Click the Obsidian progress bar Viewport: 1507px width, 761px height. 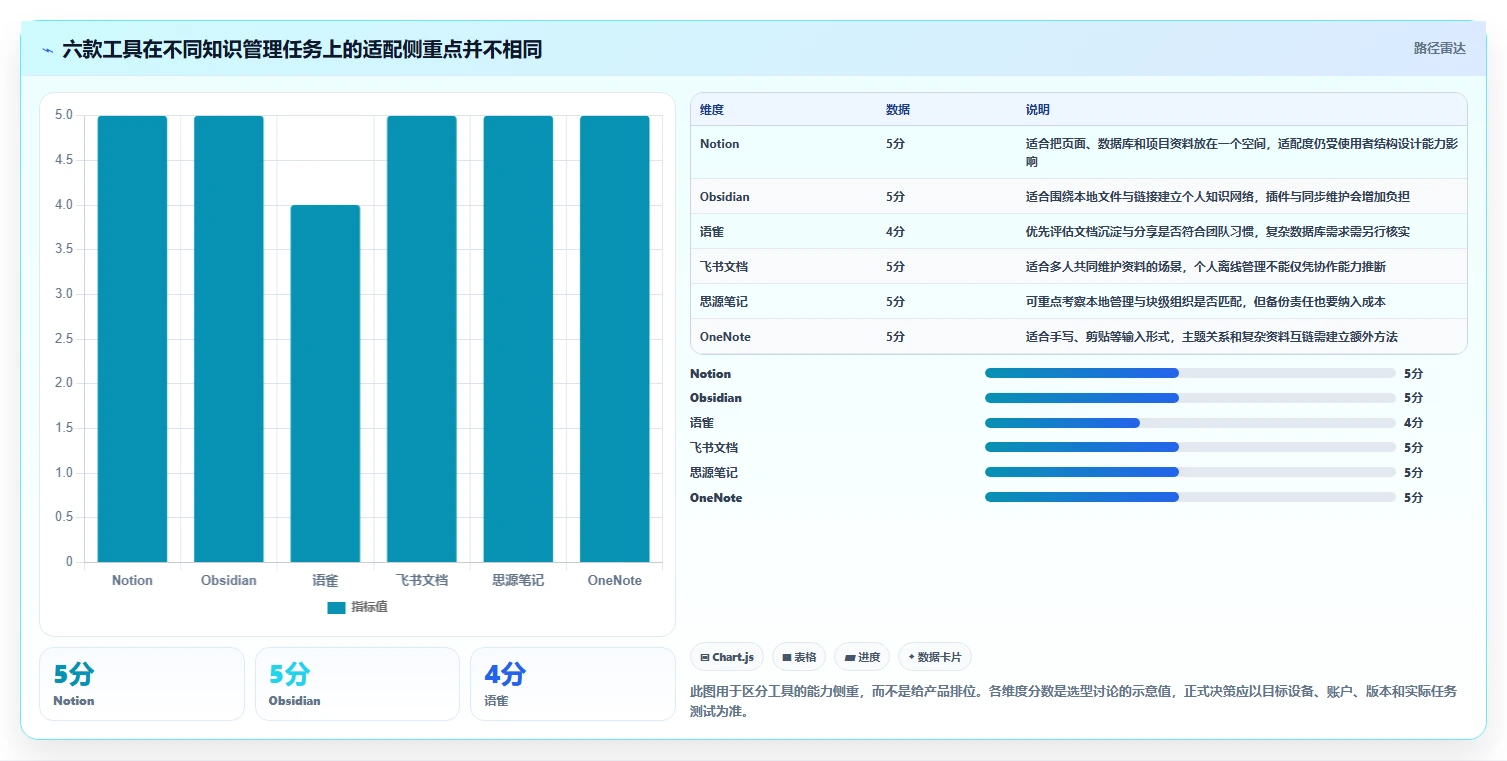[1190, 398]
